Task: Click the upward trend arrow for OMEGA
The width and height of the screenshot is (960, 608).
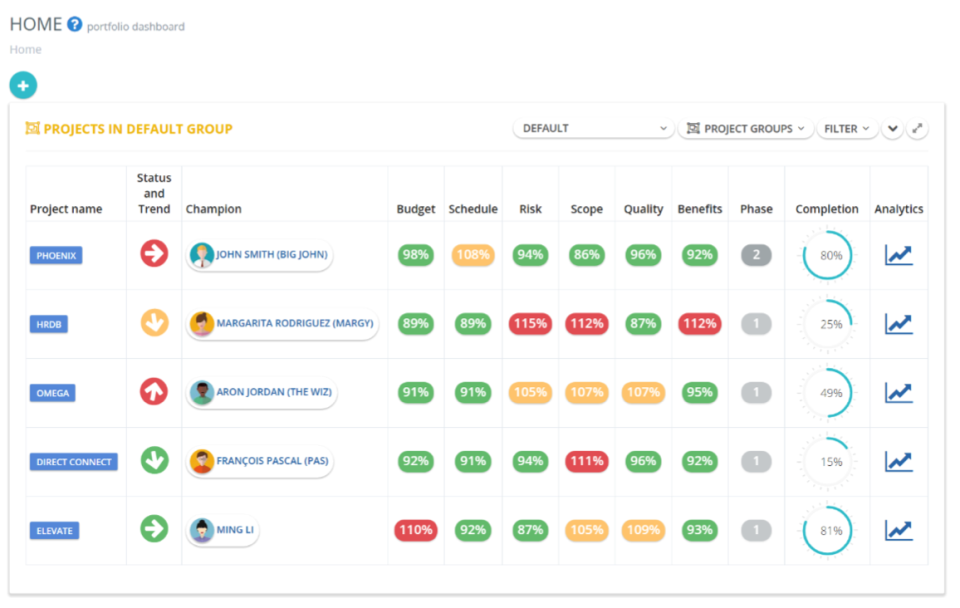Action: [x=153, y=392]
